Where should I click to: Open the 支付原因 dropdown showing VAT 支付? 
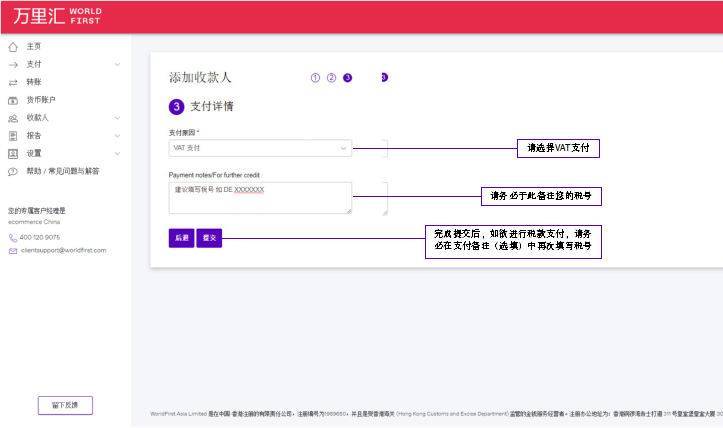pos(260,148)
